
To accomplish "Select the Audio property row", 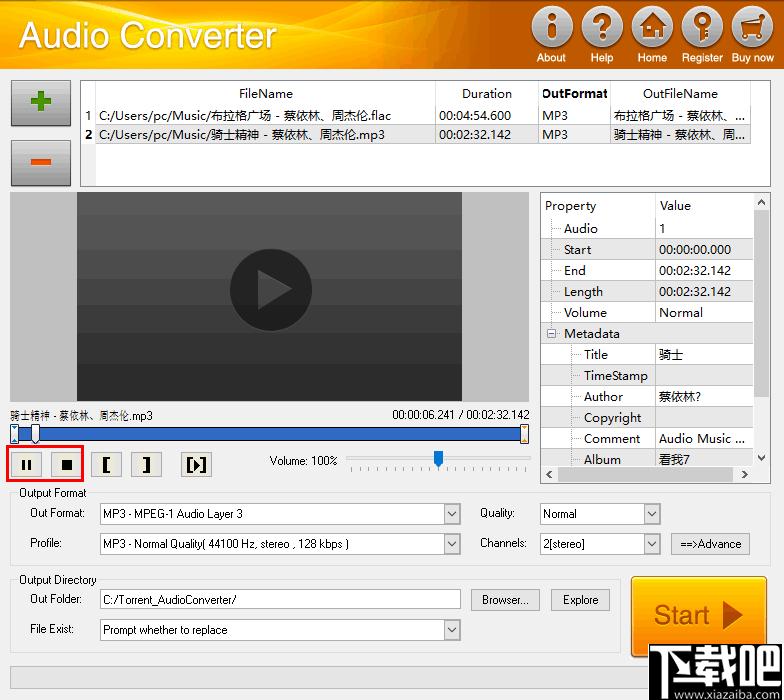I will click(x=647, y=228).
